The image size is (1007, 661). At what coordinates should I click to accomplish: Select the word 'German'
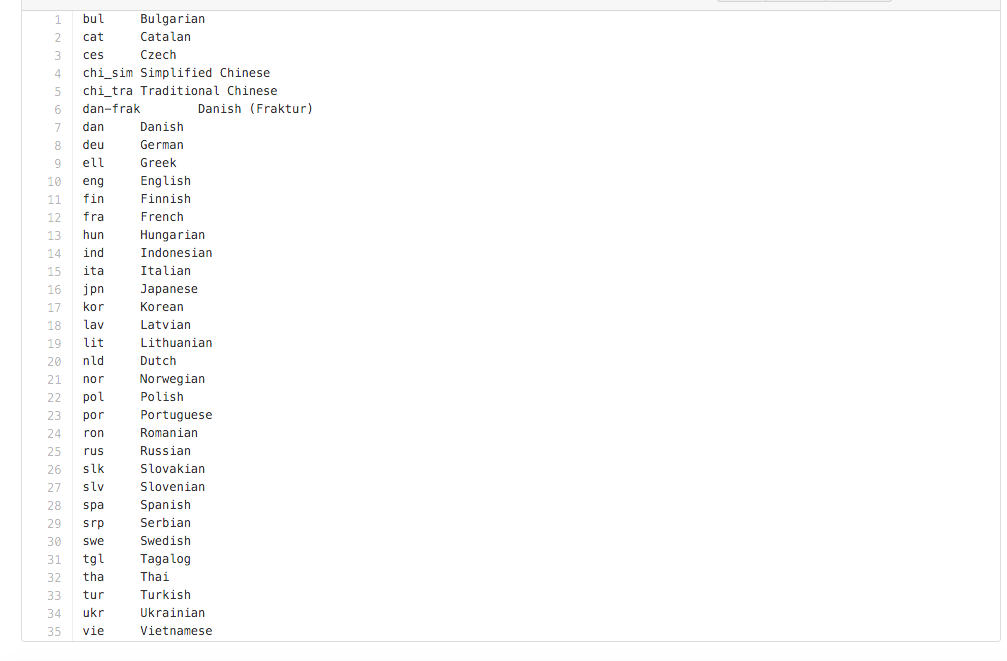point(162,145)
